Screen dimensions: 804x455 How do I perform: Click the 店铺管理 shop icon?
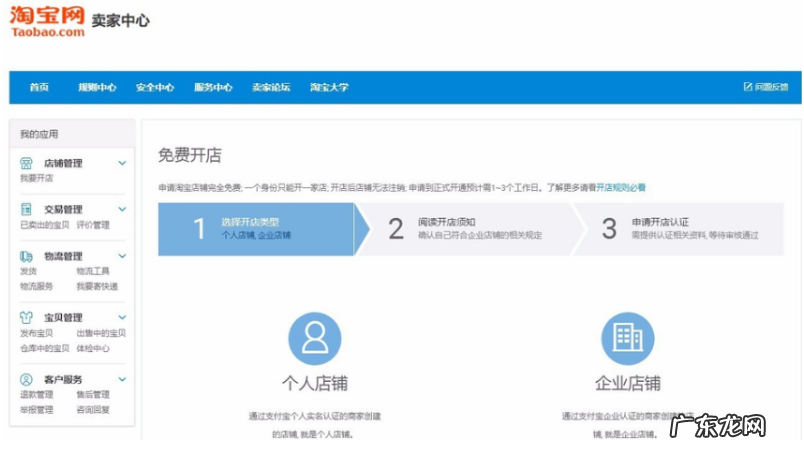pyautogui.click(x=26, y=163)
